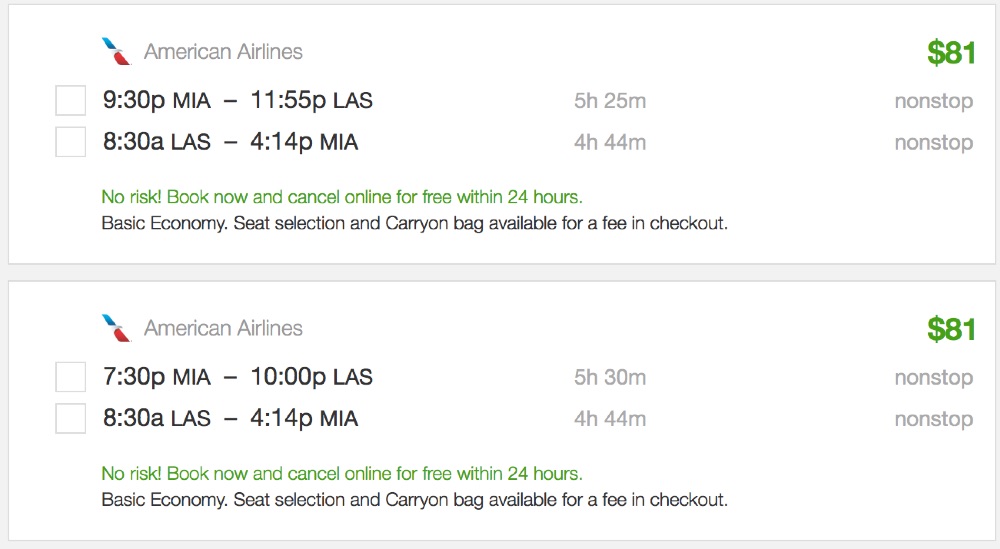Check the 7:30p MIA departure flight box
Viewport: 1000px width, 549px height.
[x=70, y=377]
